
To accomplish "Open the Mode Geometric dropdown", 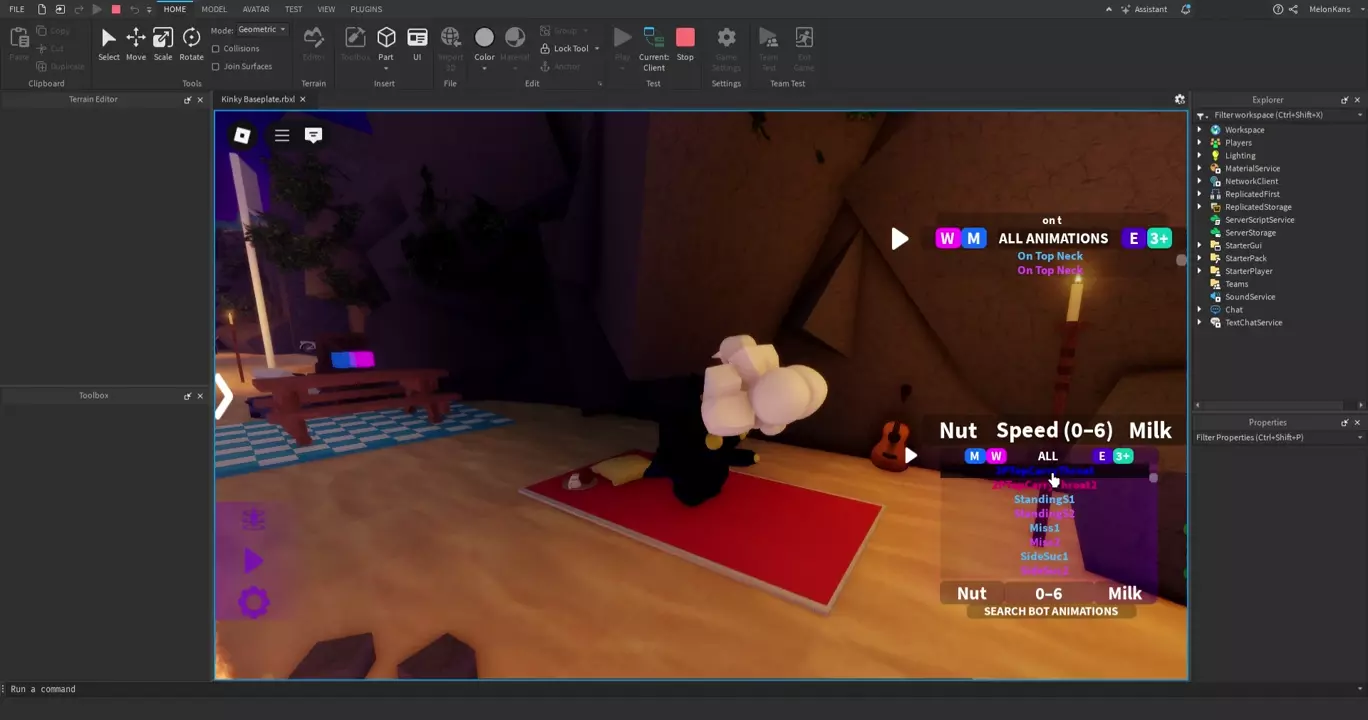I will pyautogui.click(x=262, y=30).
